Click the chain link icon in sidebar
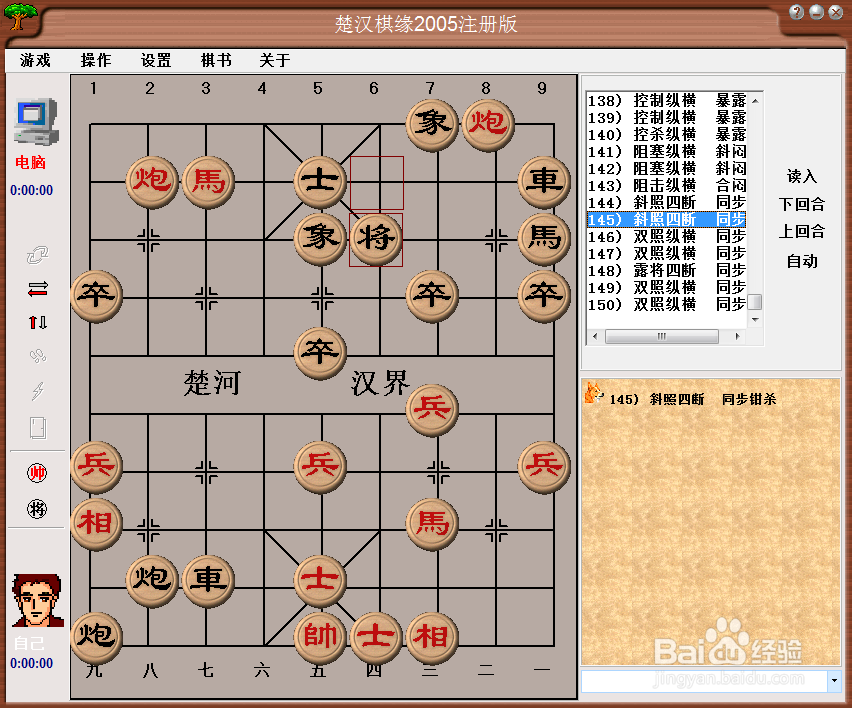Viewport: 852px width, 708px height. pyautogui.click(x=37, y=255)
